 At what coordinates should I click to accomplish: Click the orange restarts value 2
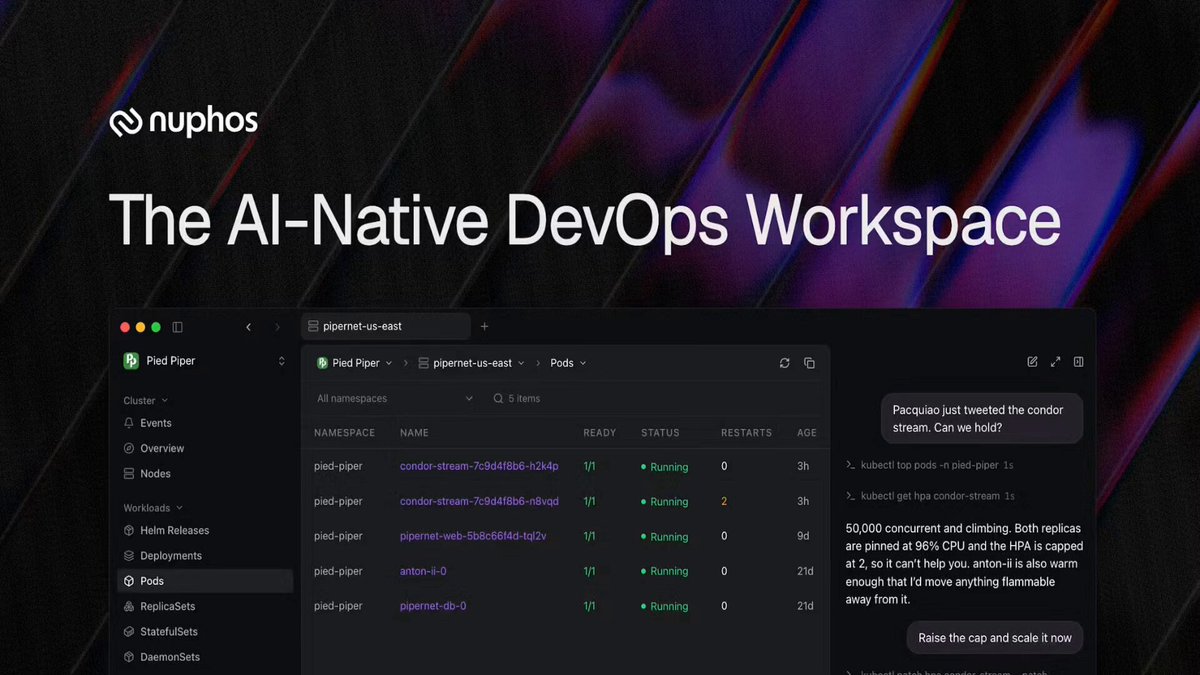pyautogui.click(x=724, y=501)
